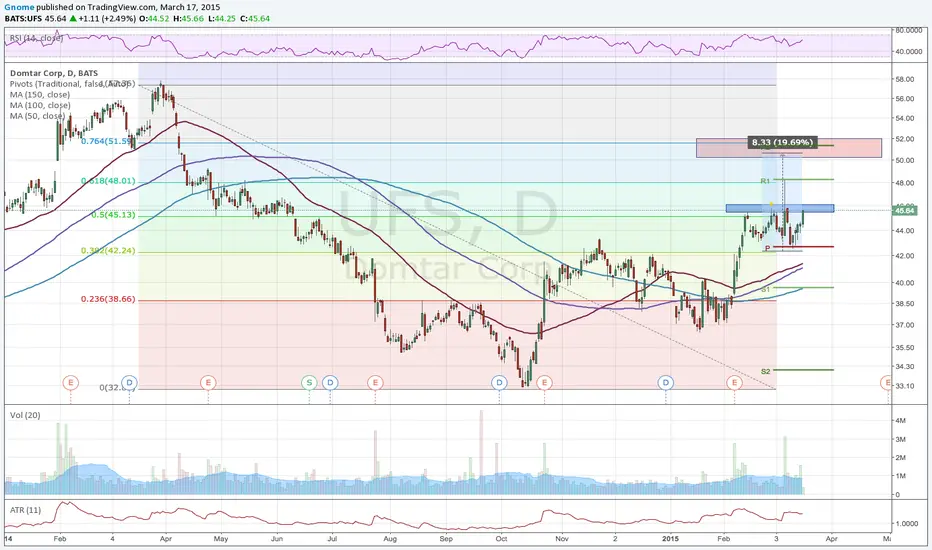Image resolution: width=932 pixels, height=550 pixels.
Task: Click the P pivot level label
Action: click(767, 248)
